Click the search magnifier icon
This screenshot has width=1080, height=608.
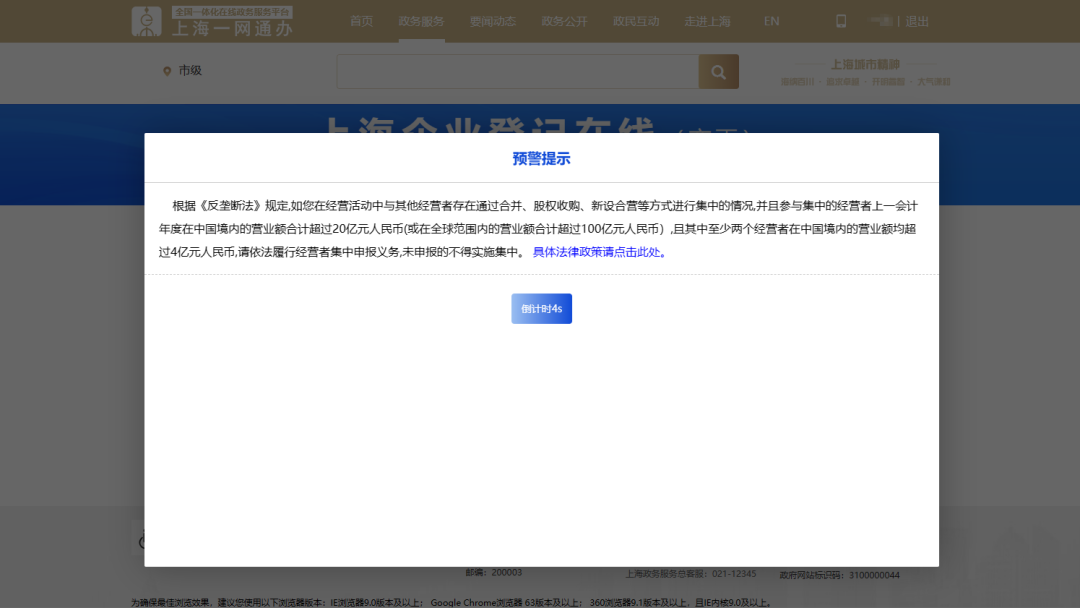pos(718,72)
